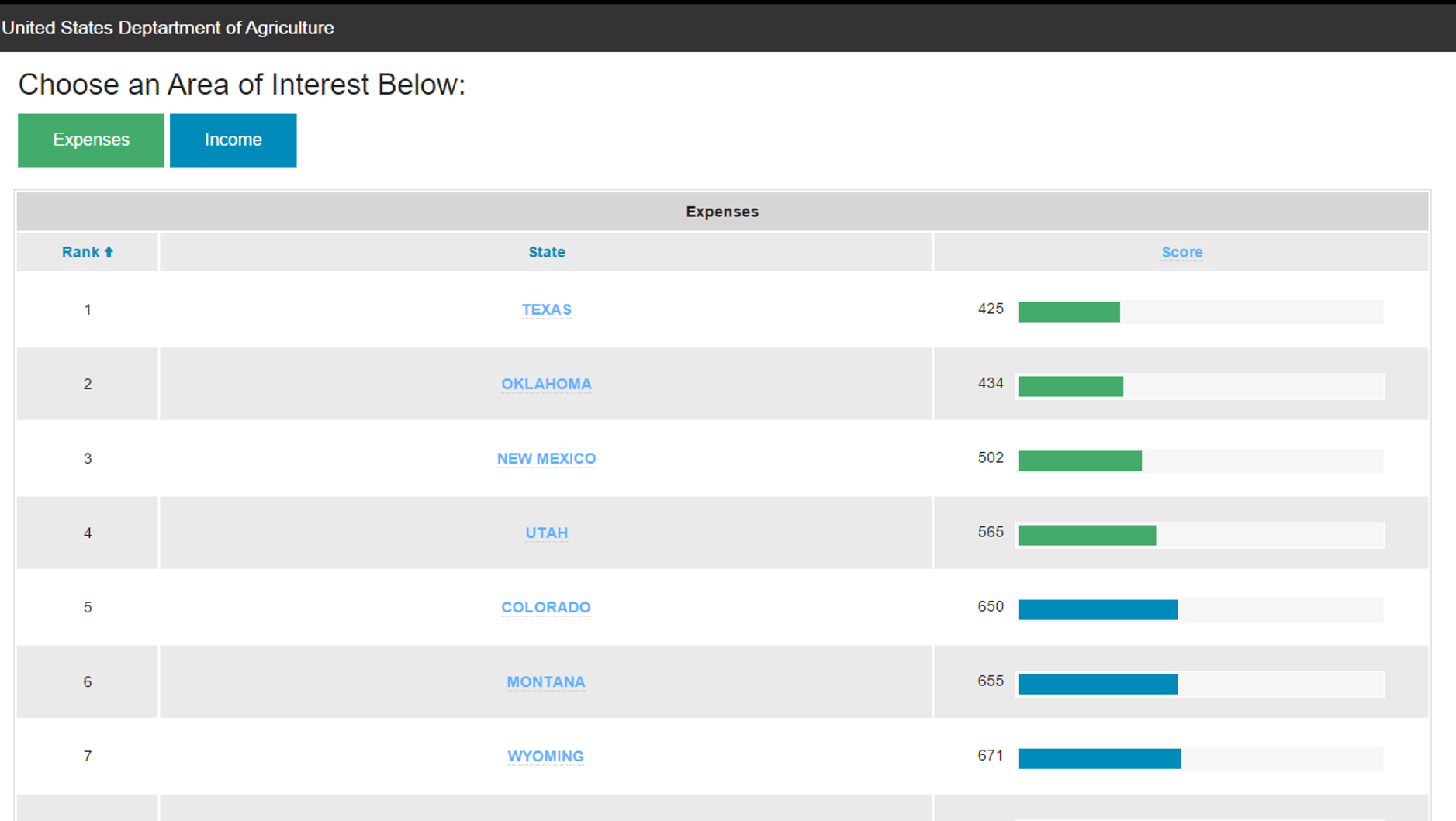Image resolution: width=1456 pixels, height=821 pixels.
Task: Click the Expenses table title header
Action: tap(722, 212)
